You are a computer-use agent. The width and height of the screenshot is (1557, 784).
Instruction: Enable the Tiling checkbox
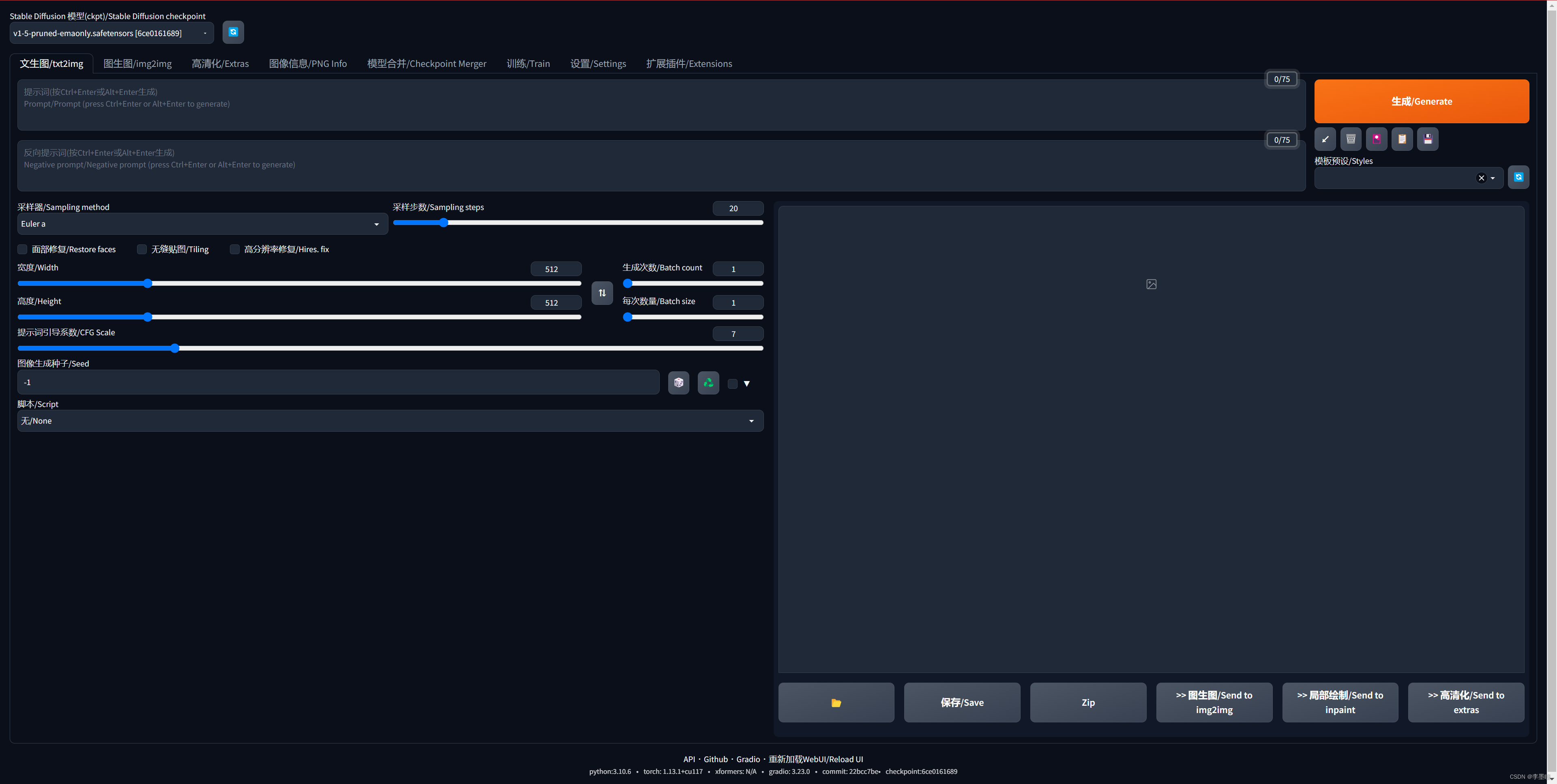point(142,249)
